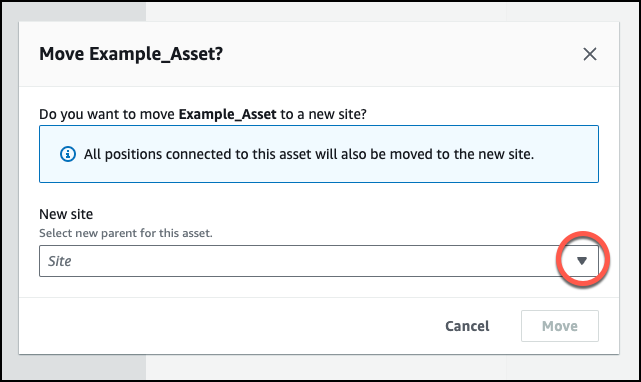The height and width of the screenshot is (382, 641).
Task: Click the blue info circle icon
Action: pos(68,154)
